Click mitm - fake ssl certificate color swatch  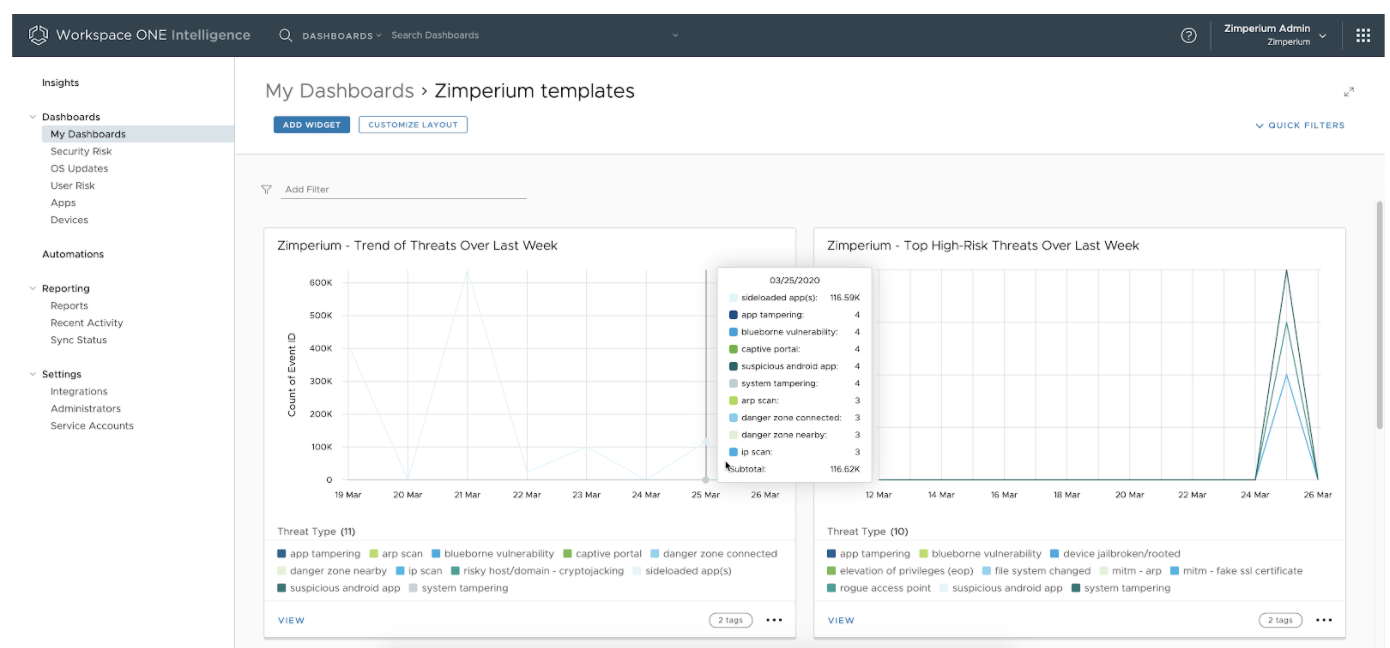click(x=1175, y=571)
